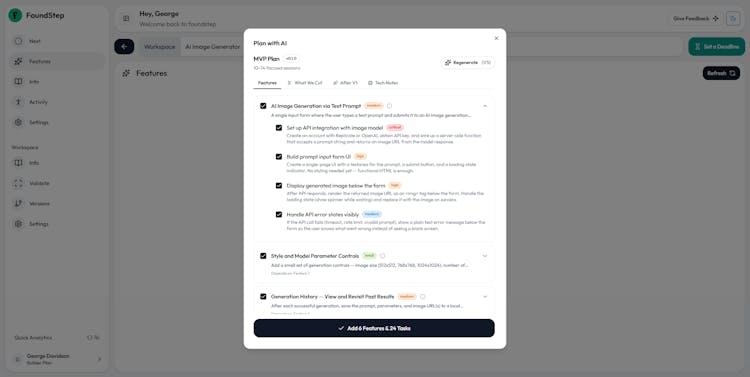The image size is (750, 377).
Task: Click Add 6 Features & 24 Tasks
Action: pyautogui.click(x=374, y=328)
